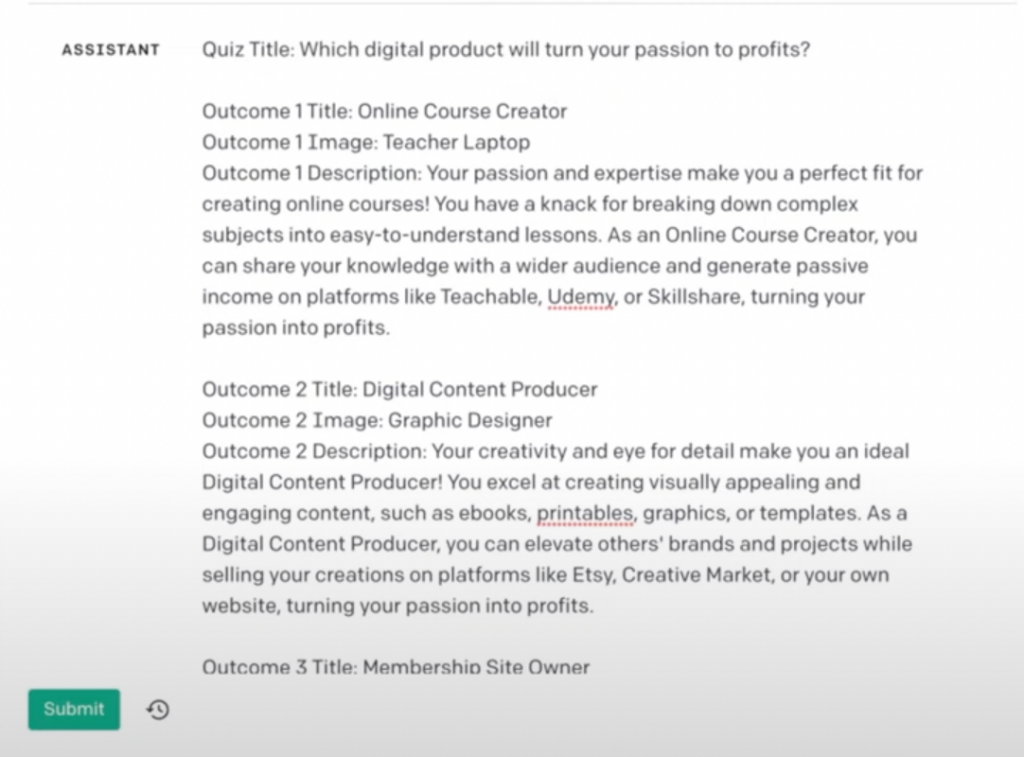Click the text 'Teacher Laptop'
Viewport: 1024px width, 757px height.
[x=456, y=142]
